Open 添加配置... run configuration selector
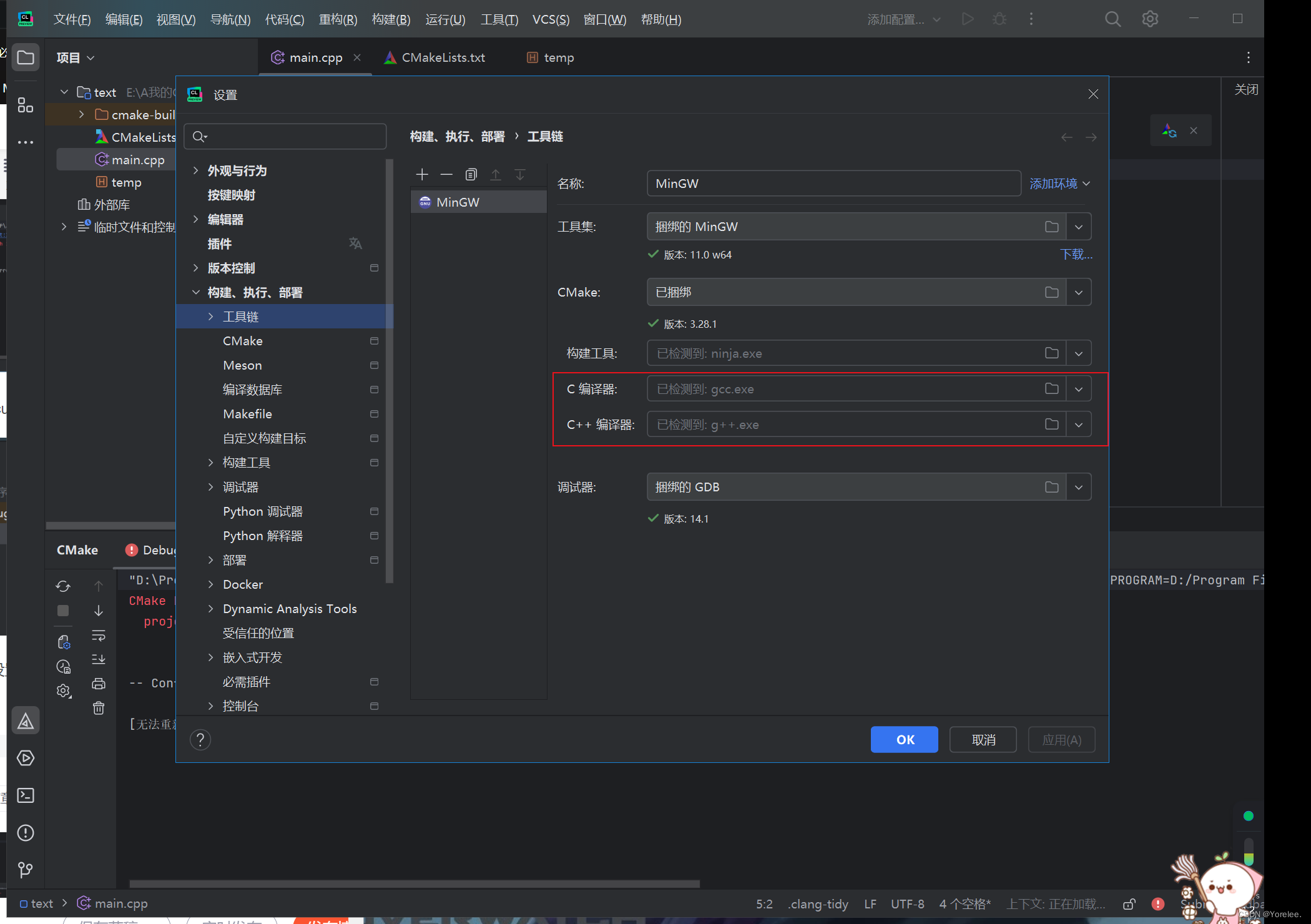 click(903, 19)
